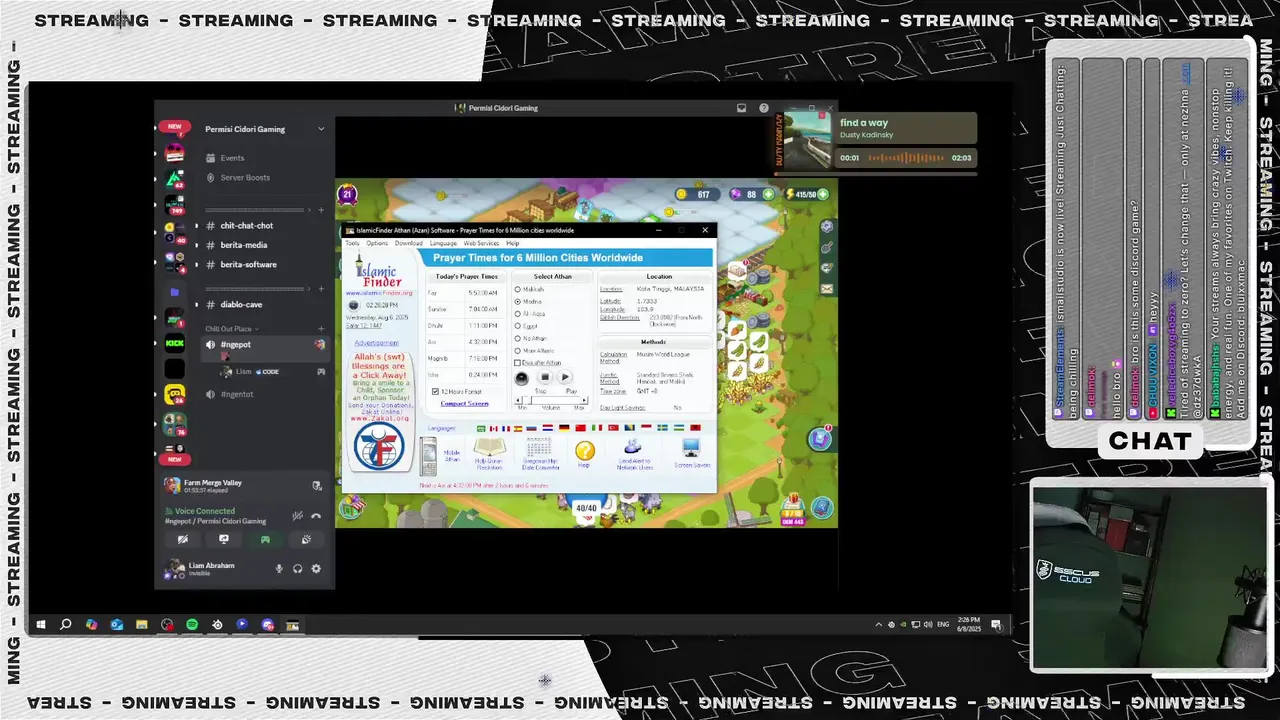Open Spotify from the taskbar
Screen dimensions: 1280x720
(192, 625)
